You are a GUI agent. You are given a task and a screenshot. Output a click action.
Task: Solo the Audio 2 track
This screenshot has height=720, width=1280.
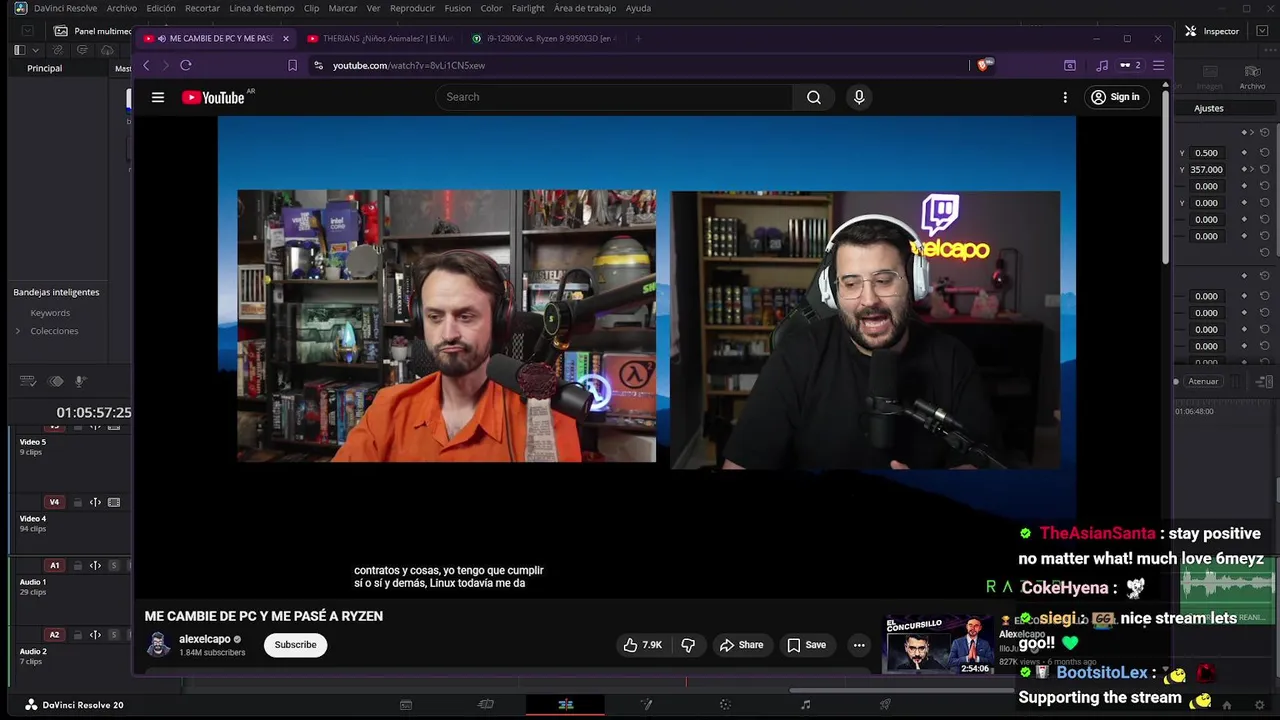click(x=114, y=634)
